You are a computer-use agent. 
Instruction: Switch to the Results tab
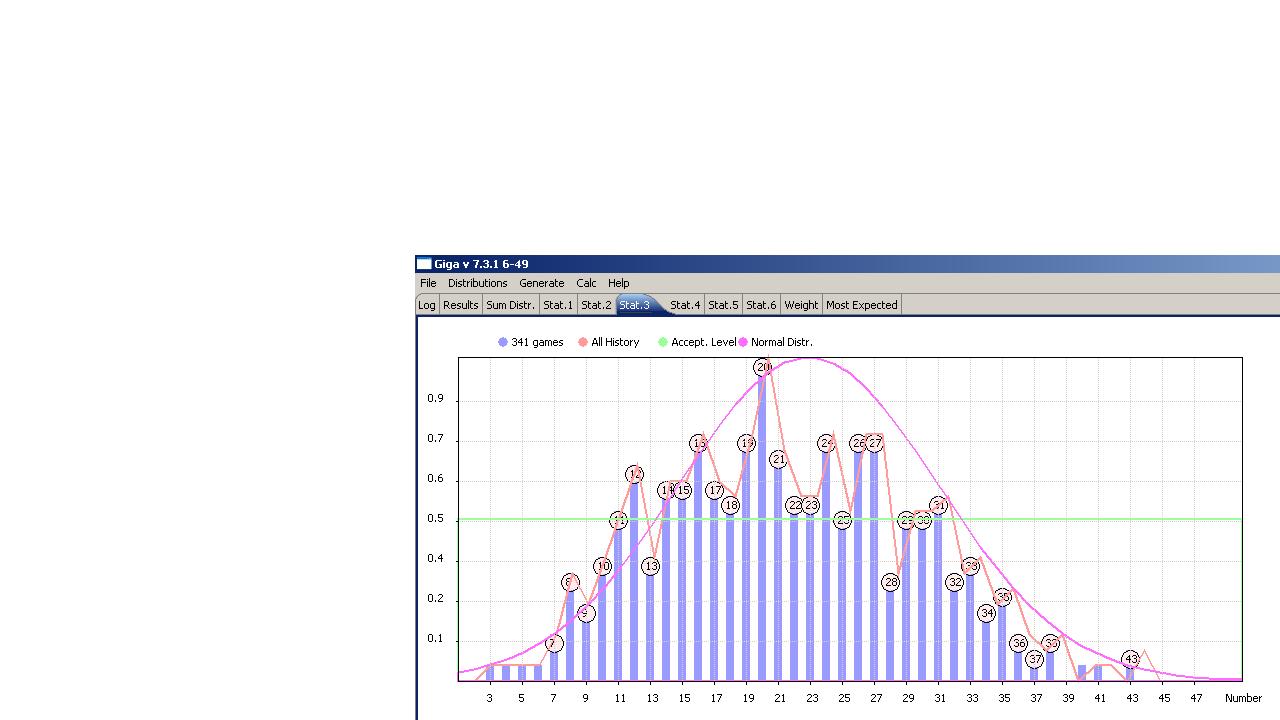click(x=460, y=305)
